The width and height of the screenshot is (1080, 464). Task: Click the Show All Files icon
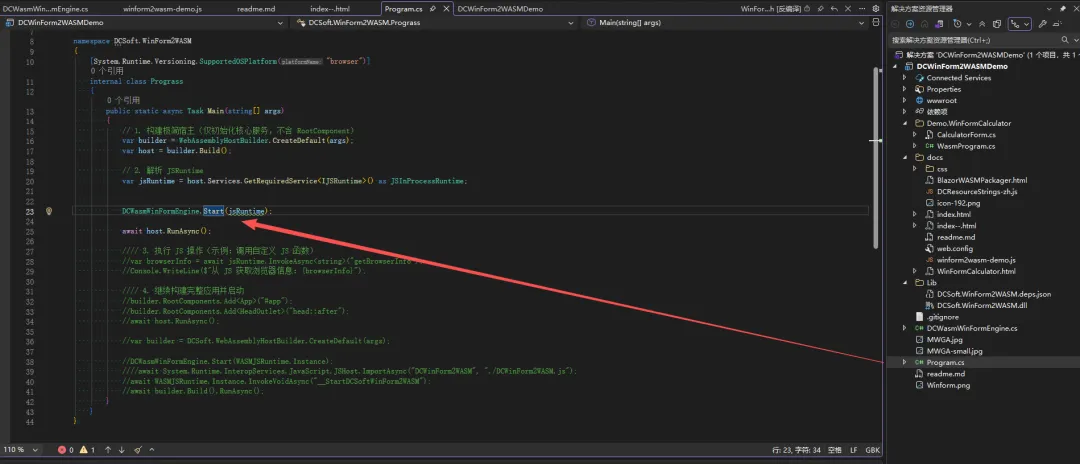coord(997,23)
